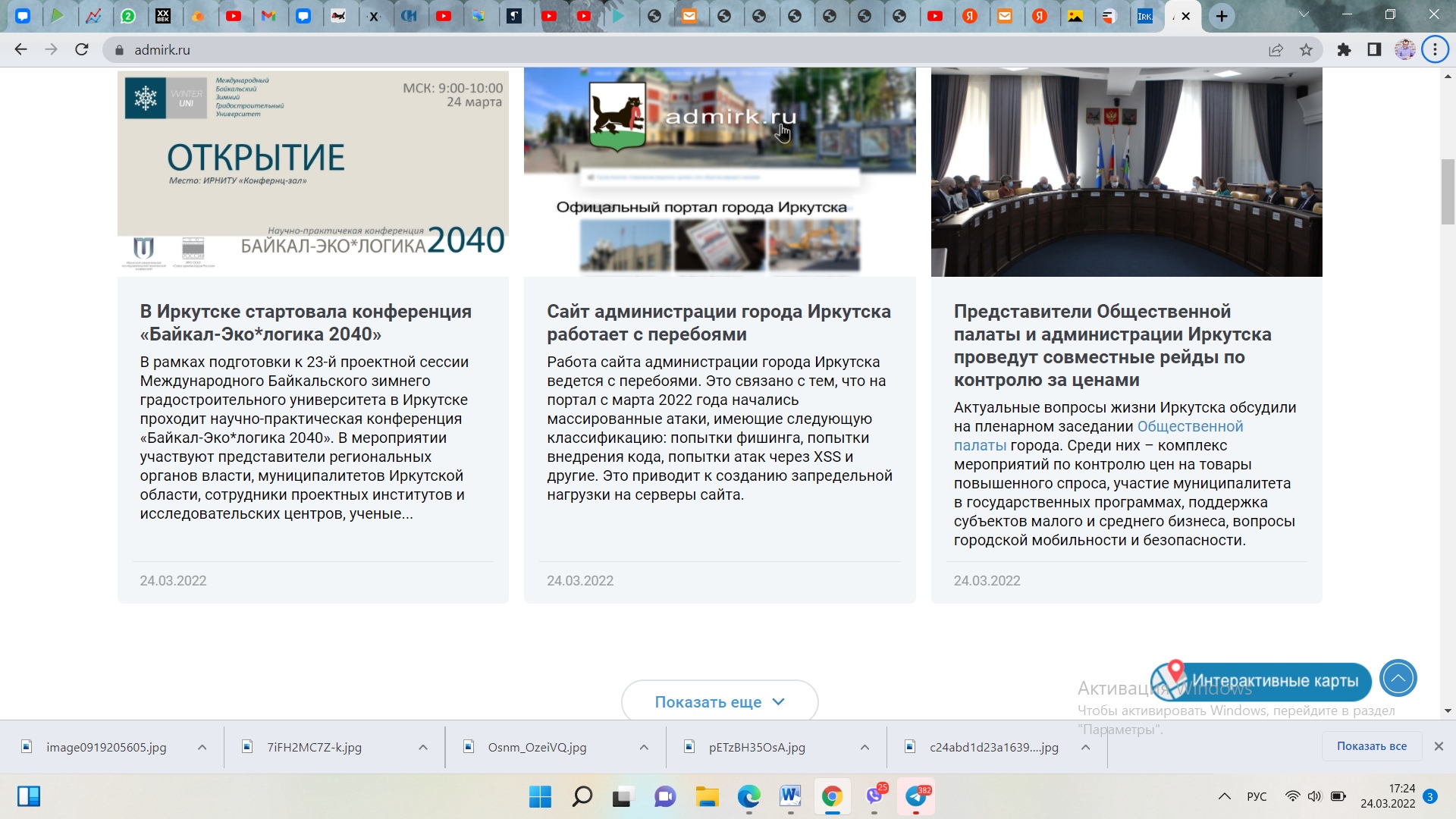Switch to the Gmail tab

(x=268, y=16)
